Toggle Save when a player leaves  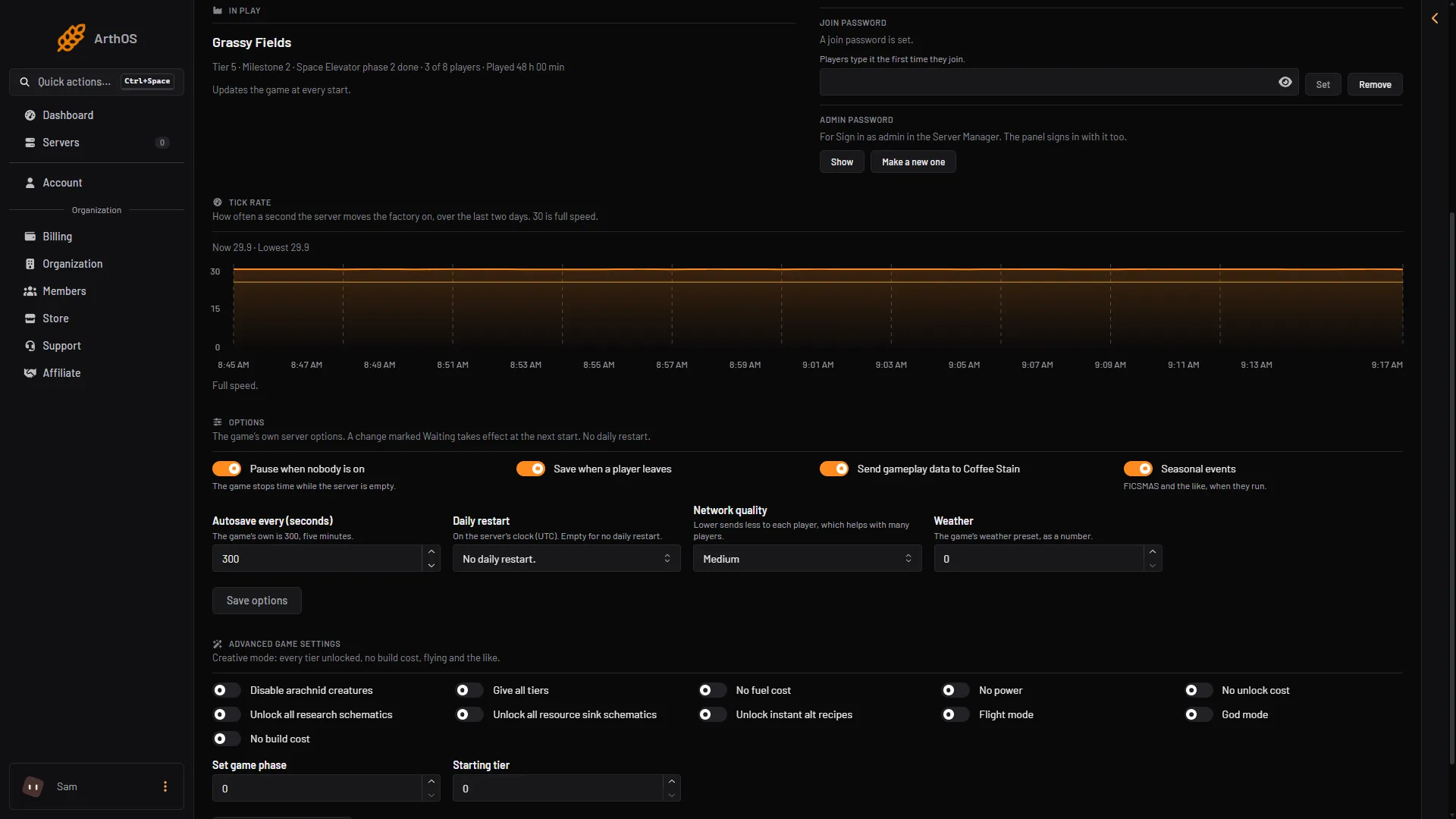coord(531,469)
